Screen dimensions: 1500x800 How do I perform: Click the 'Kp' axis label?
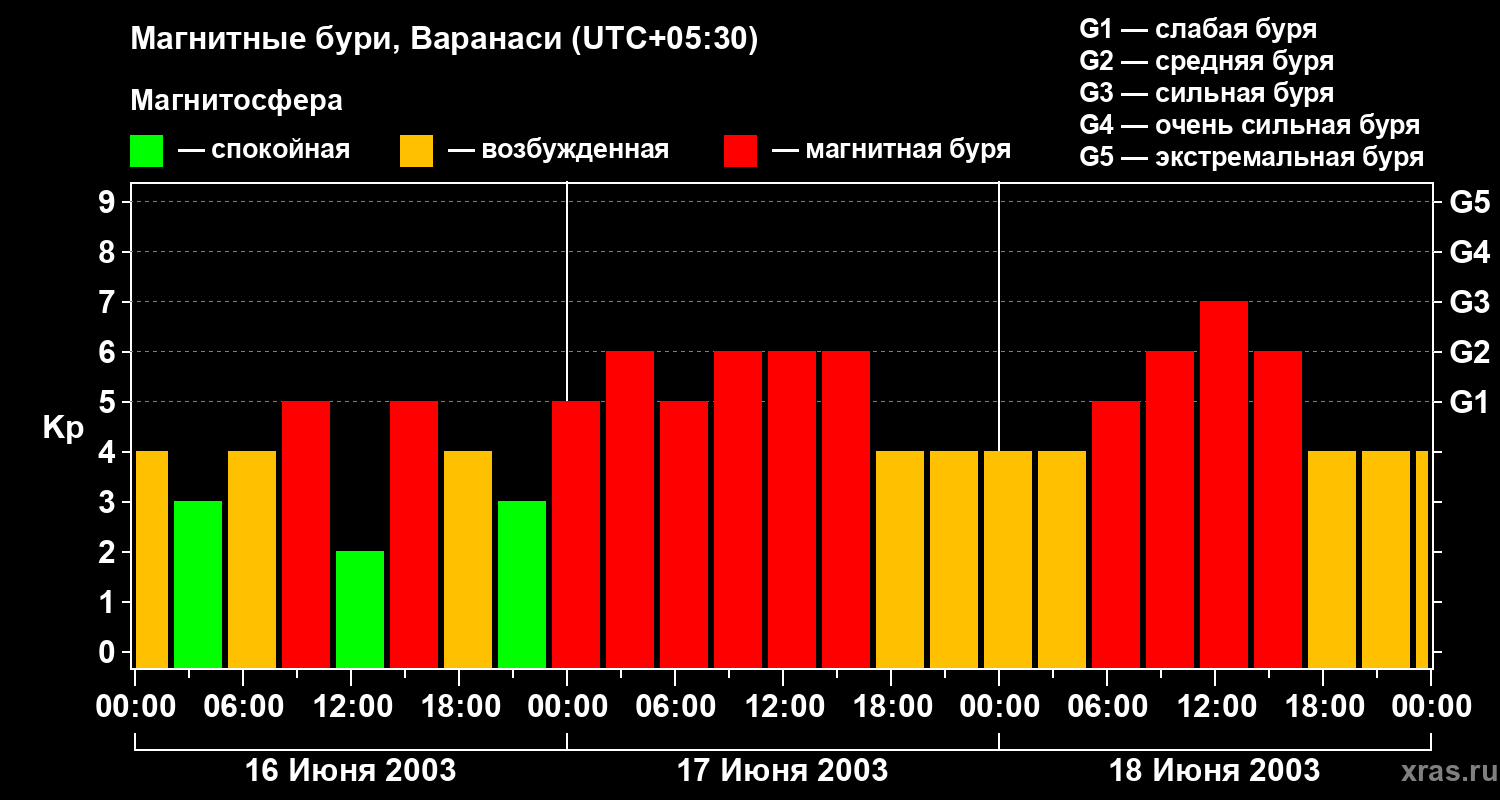(x=63, y=429)
